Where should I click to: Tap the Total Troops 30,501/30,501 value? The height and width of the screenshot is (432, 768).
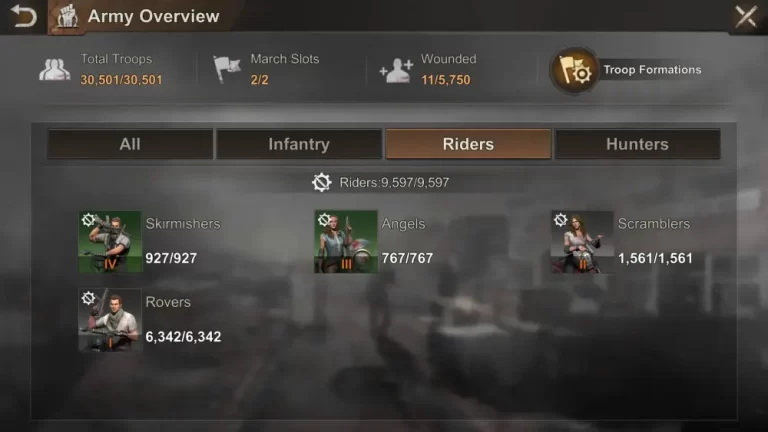point(121,80)
